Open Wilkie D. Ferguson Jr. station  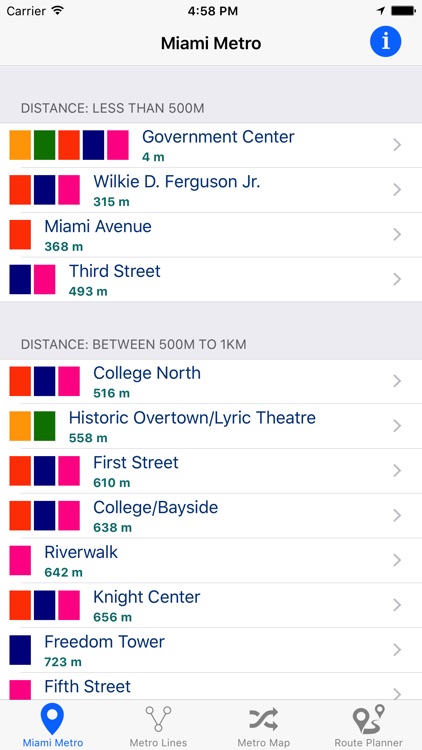click(211, 190)
